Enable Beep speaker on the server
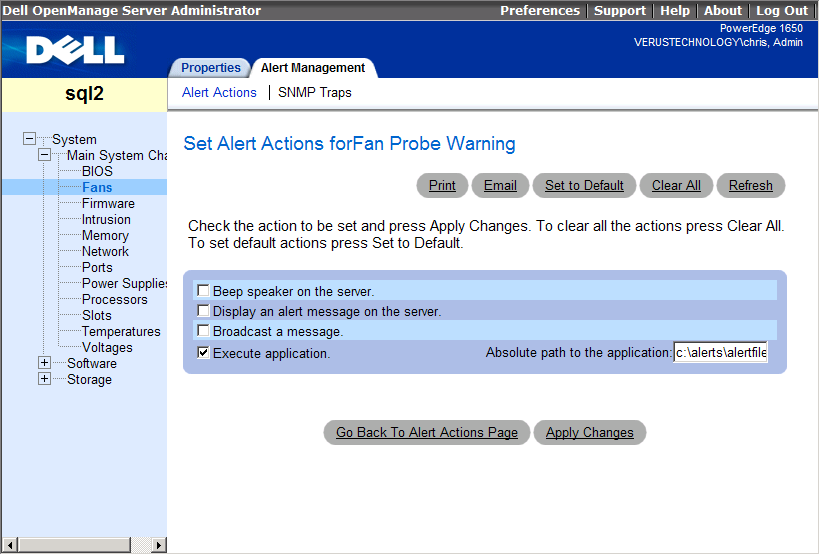The image size is (820, 555). (204, 291)
